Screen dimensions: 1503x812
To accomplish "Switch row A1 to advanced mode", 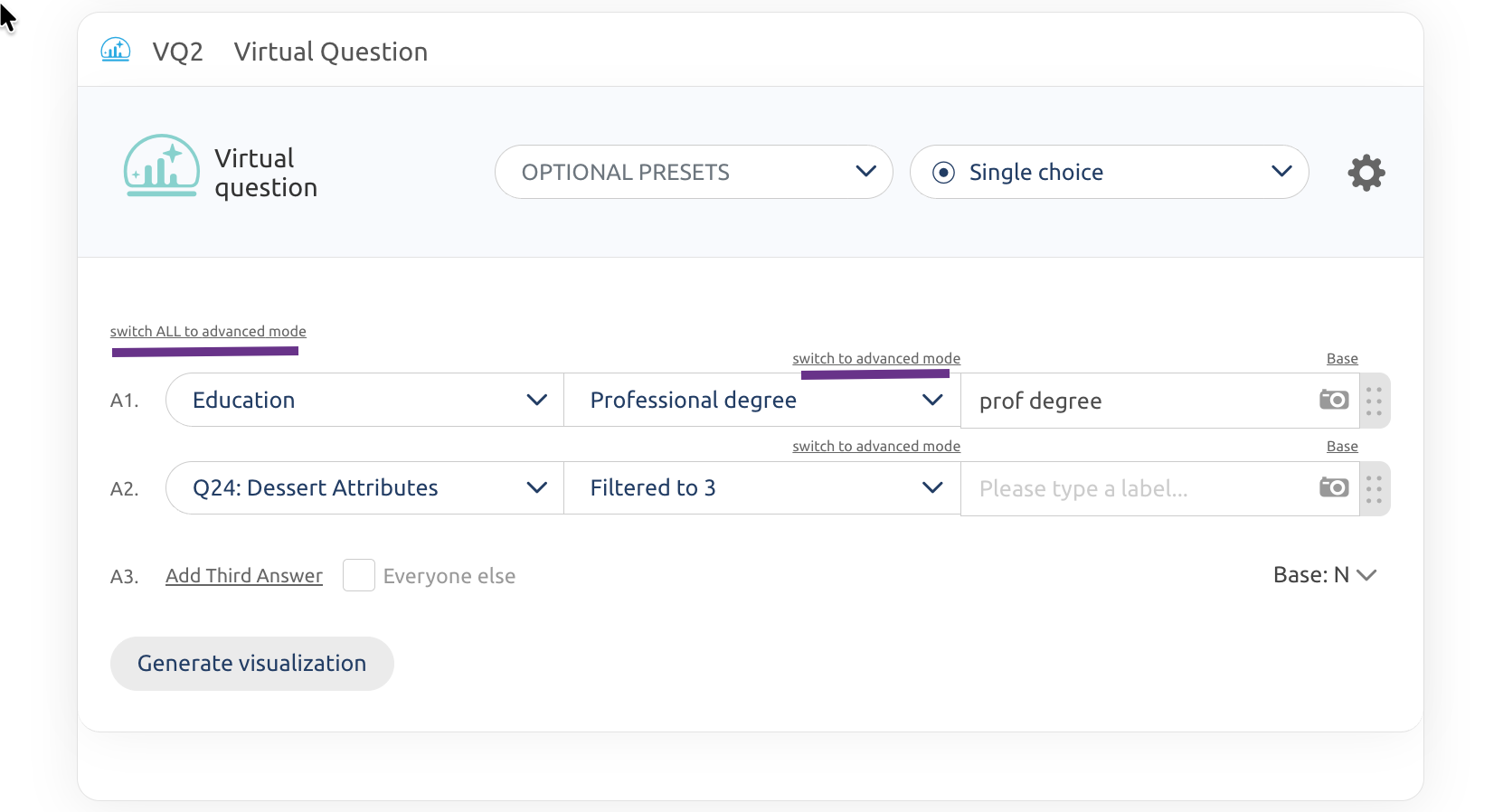I will [x=876, y=358].
